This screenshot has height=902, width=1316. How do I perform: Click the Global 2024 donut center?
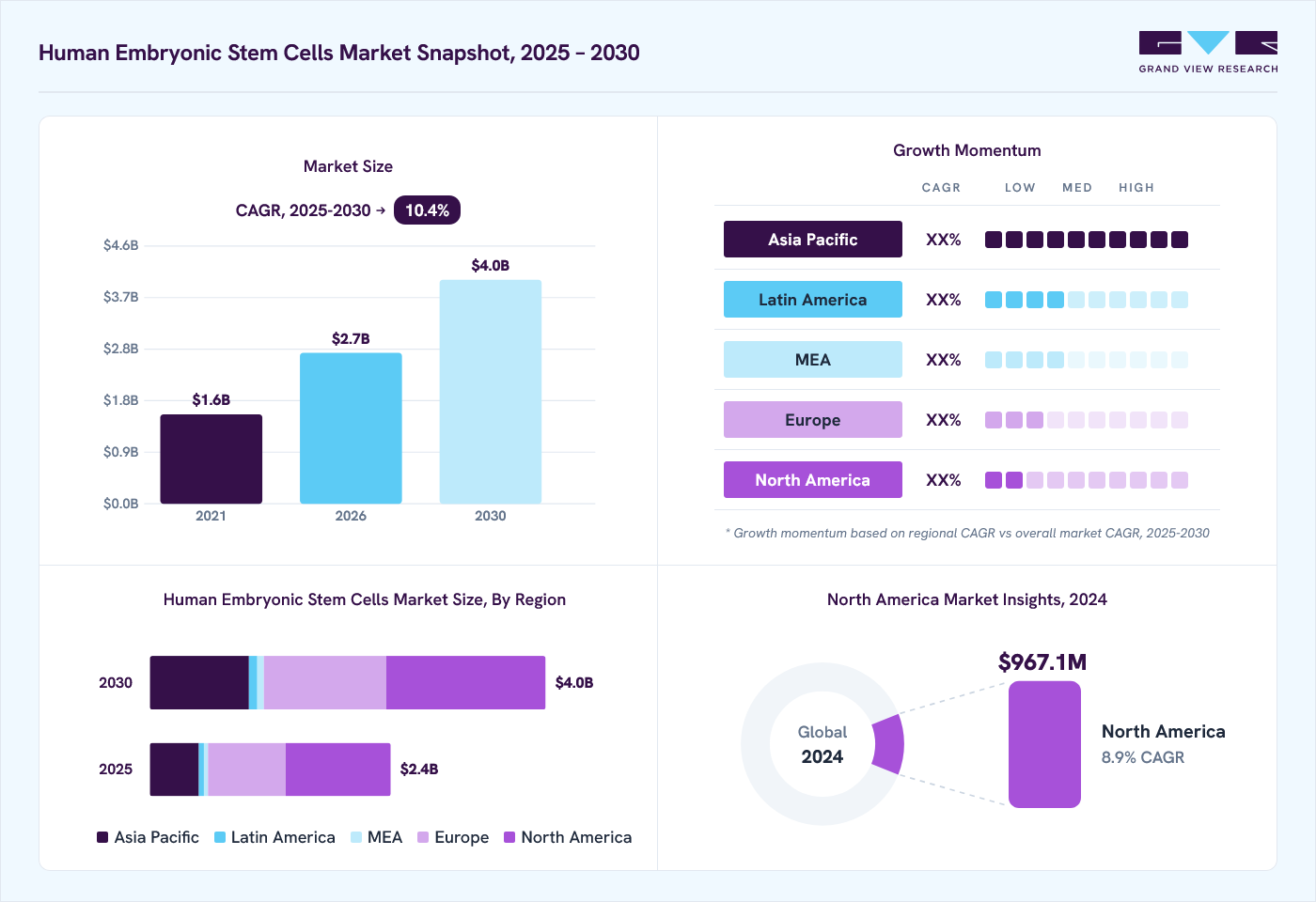click(822, 744)
